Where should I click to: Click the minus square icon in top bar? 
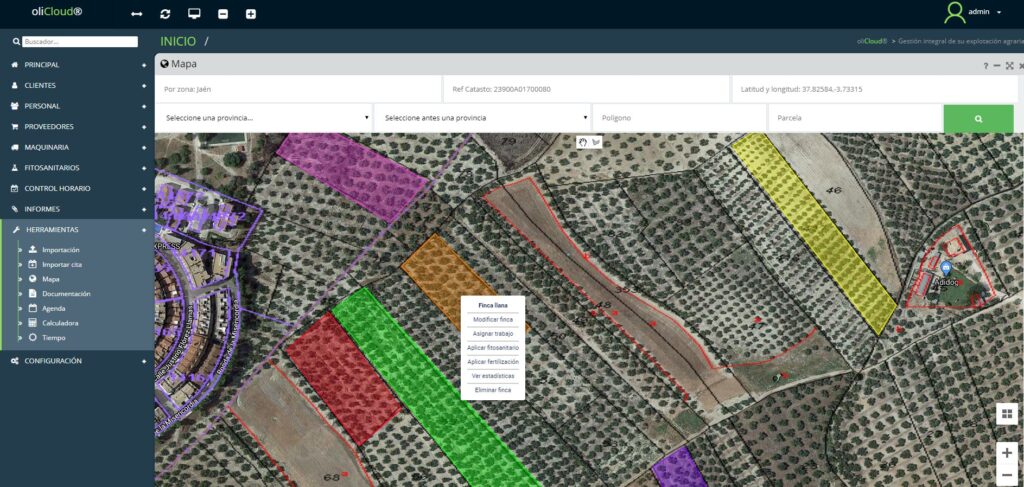pos(223,14)
